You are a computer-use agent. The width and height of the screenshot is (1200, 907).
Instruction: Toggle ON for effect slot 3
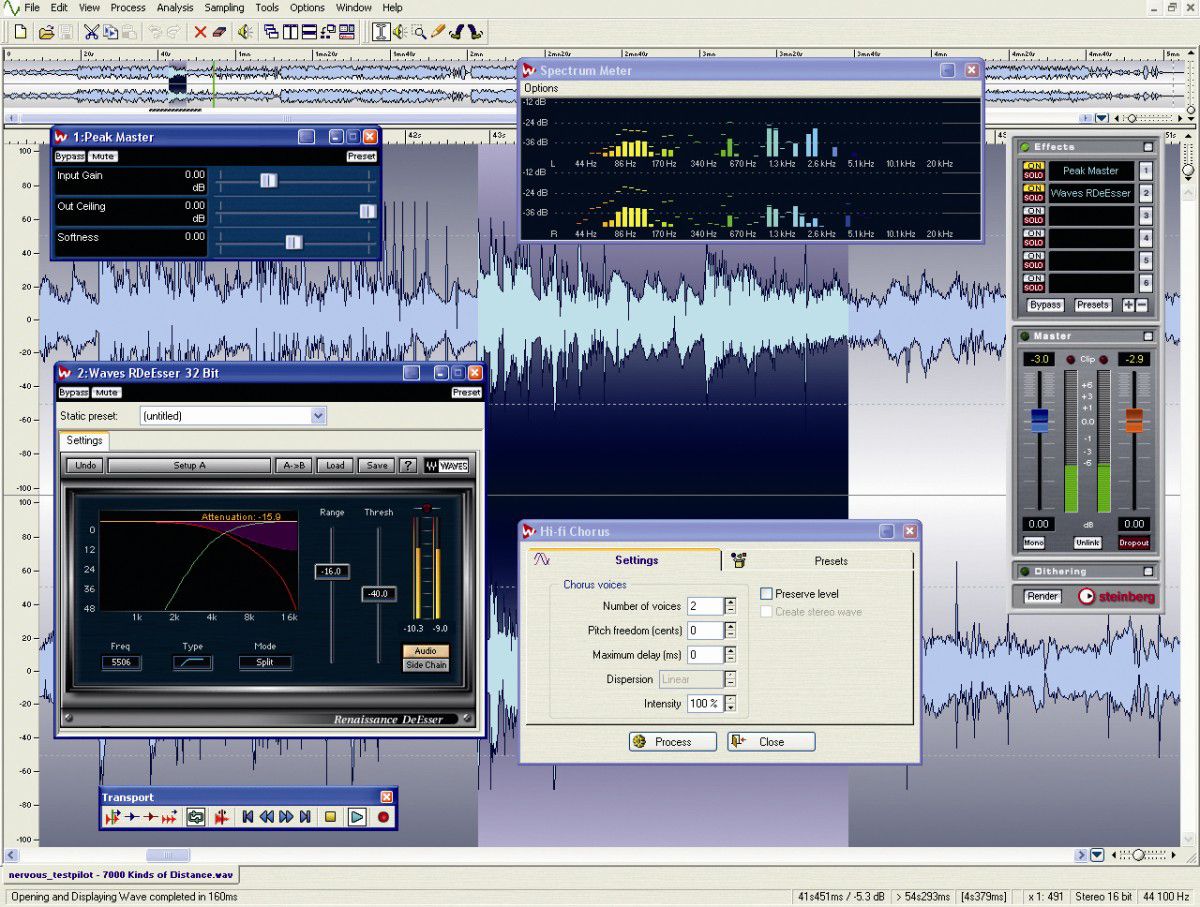(1033, 211)
